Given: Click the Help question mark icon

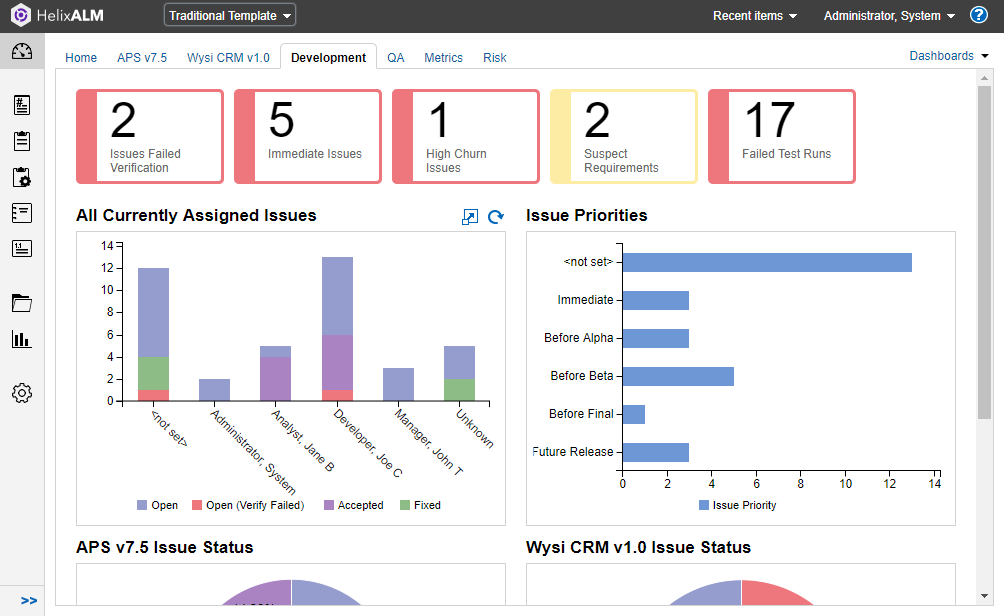Looking at the screenshot, I should tap(979, 15).
